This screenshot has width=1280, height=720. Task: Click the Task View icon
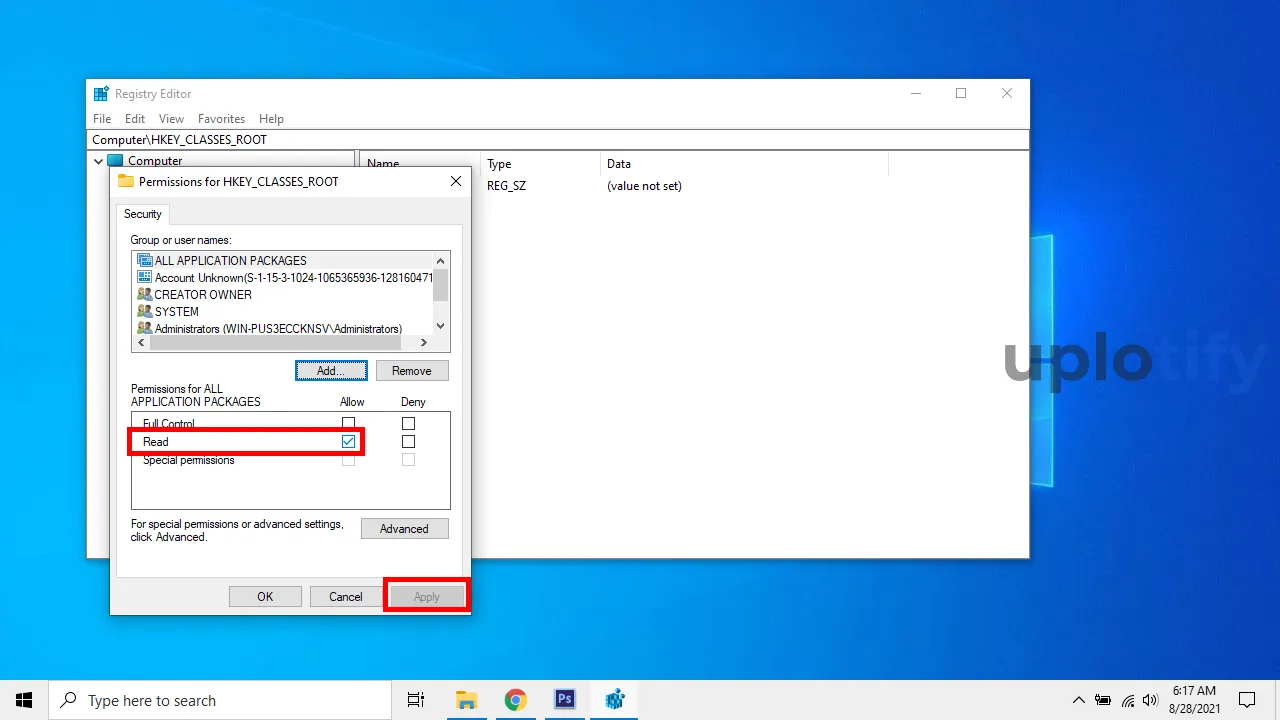point(416,699)
